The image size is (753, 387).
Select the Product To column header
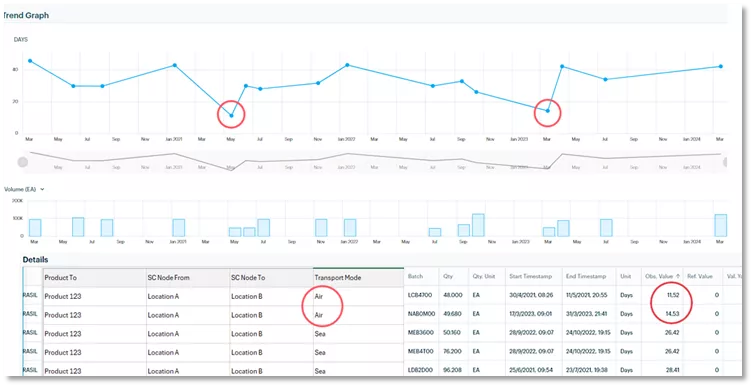95,278
